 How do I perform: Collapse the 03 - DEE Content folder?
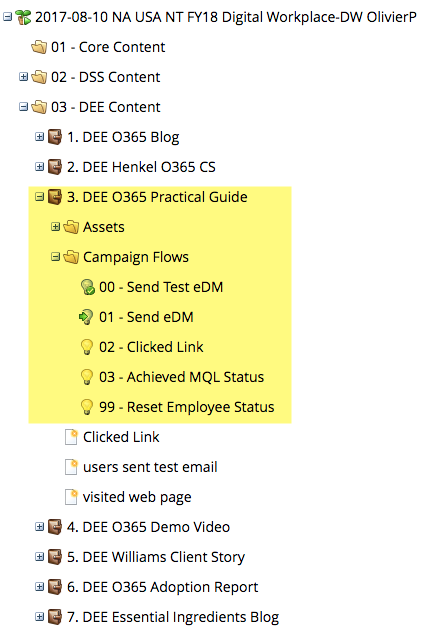[23, 107]
